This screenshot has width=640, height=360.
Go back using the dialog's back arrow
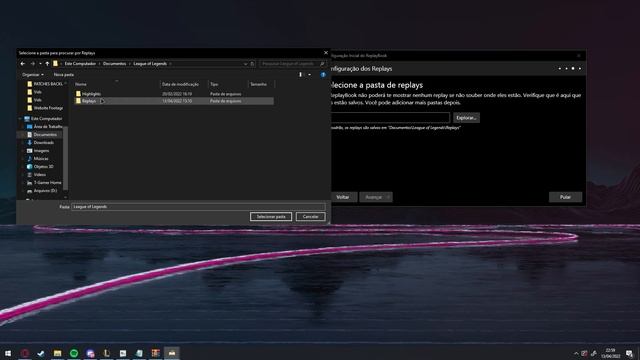click(23, 64)
